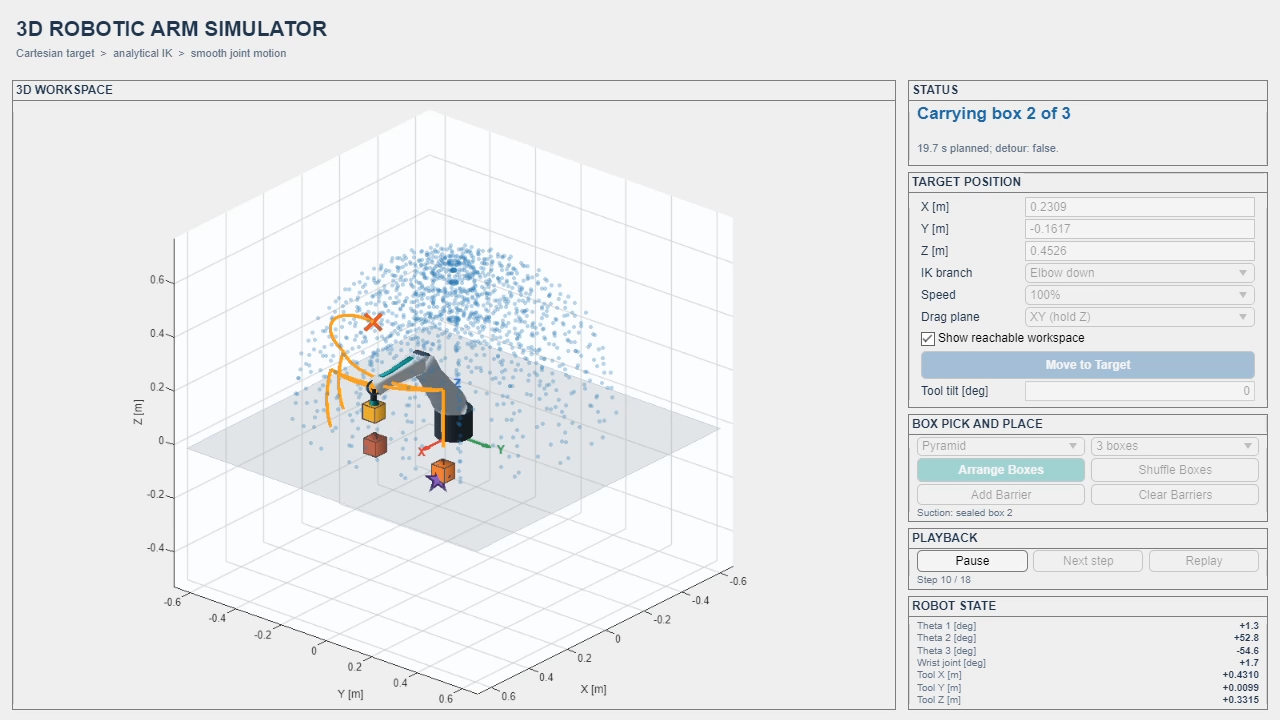The image size is (1280, 720).
Task: Click the Theta 3 value '-54.6'
Action: (1247, 651)
